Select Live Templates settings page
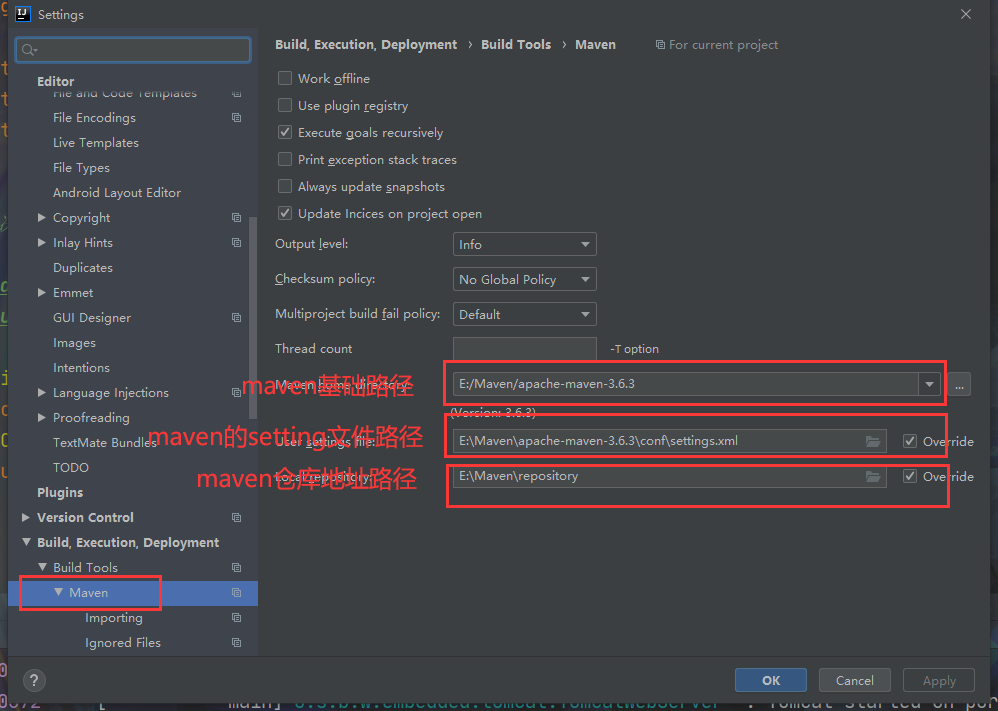Screen dimensions: 998x711 pyautogui.click(x=95, y=143)
